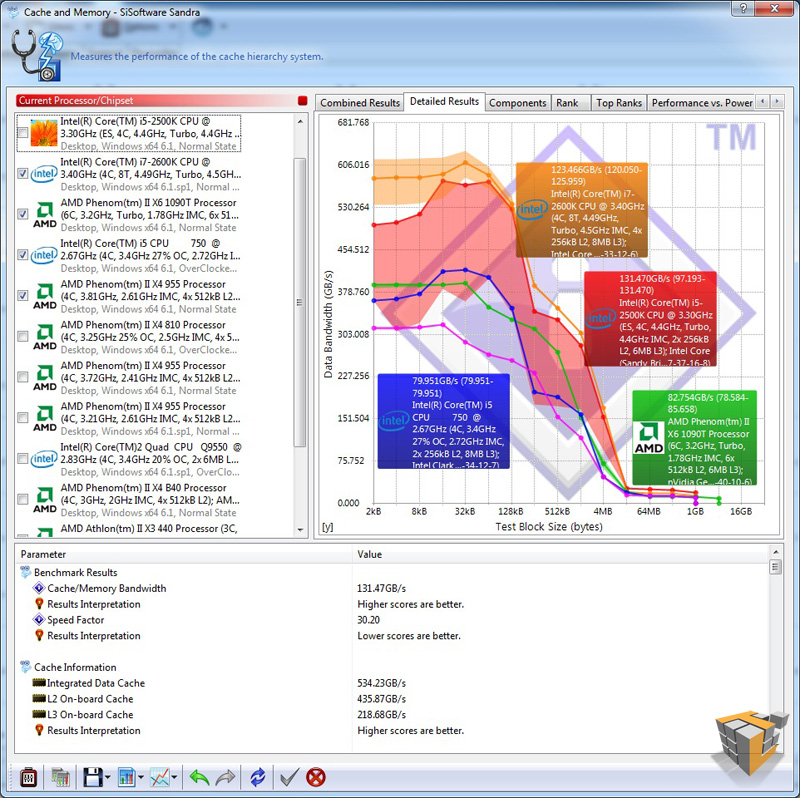Click results panel scrollbar up arrow
This screenshot has width=800, height=798.
pyautogui.click(x=776, y=552)
